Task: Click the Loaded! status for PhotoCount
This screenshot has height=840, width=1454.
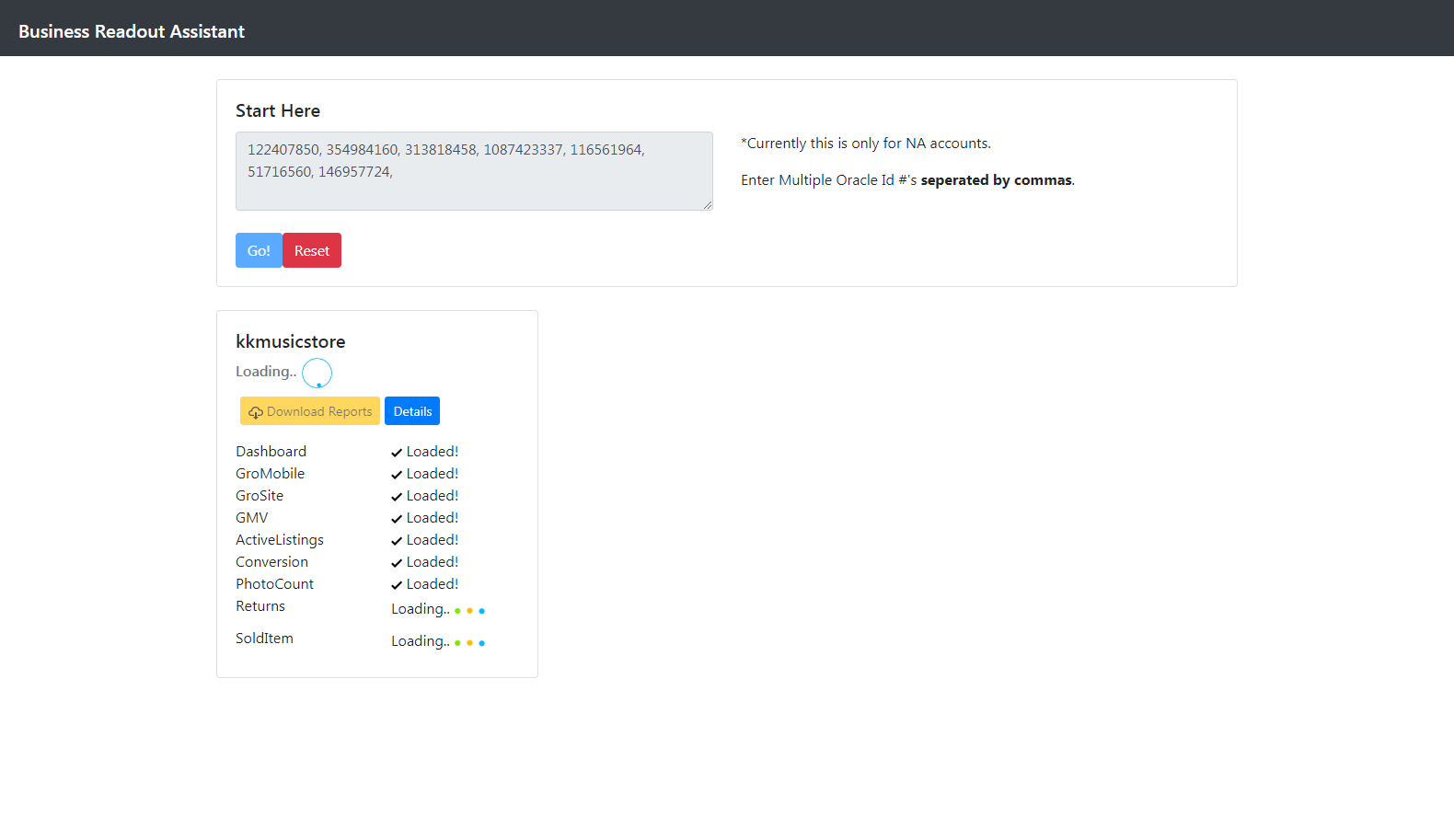Action: tap(433, 583)
